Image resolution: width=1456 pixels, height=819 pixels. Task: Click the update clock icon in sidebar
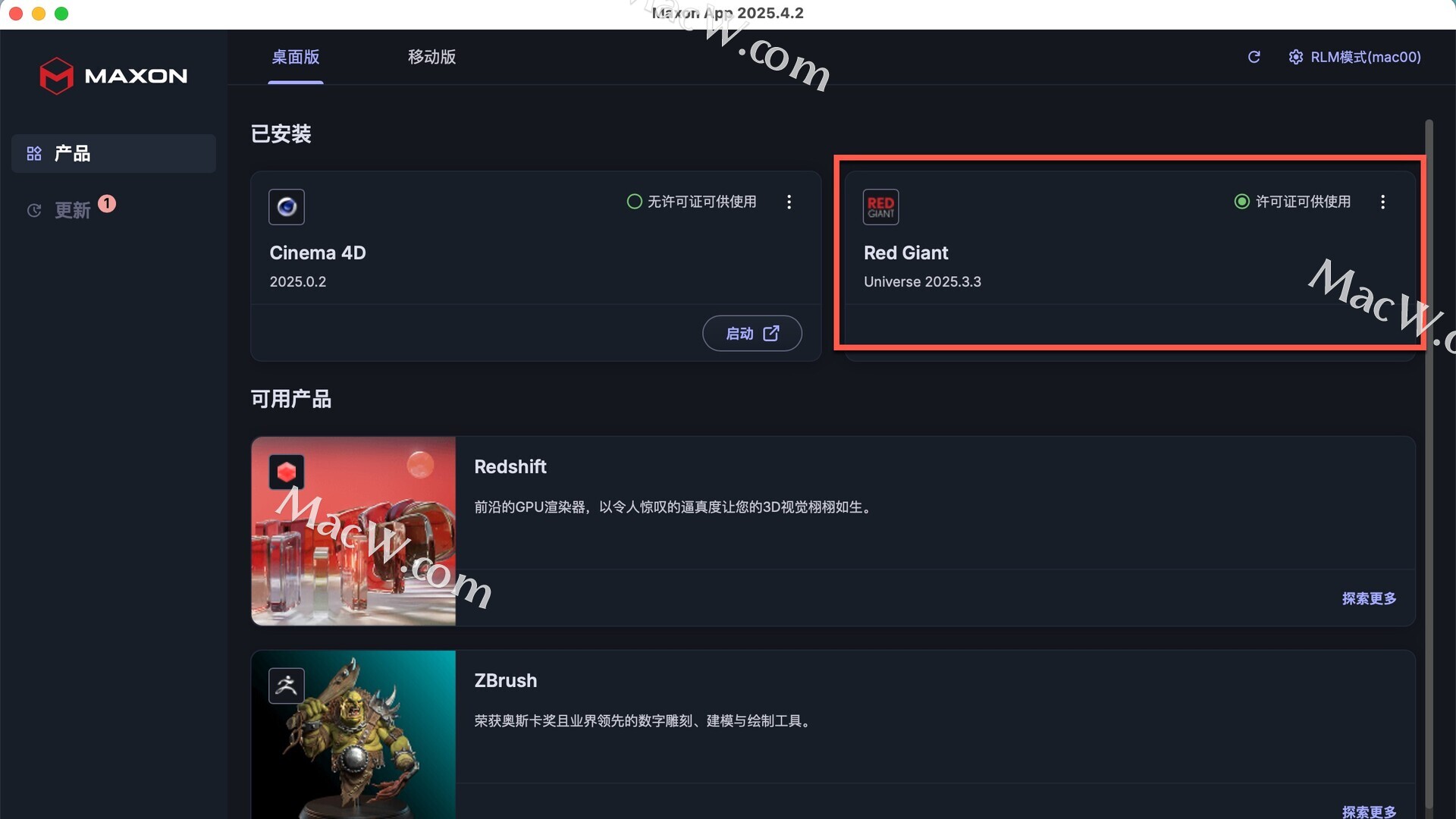point(34,211)
